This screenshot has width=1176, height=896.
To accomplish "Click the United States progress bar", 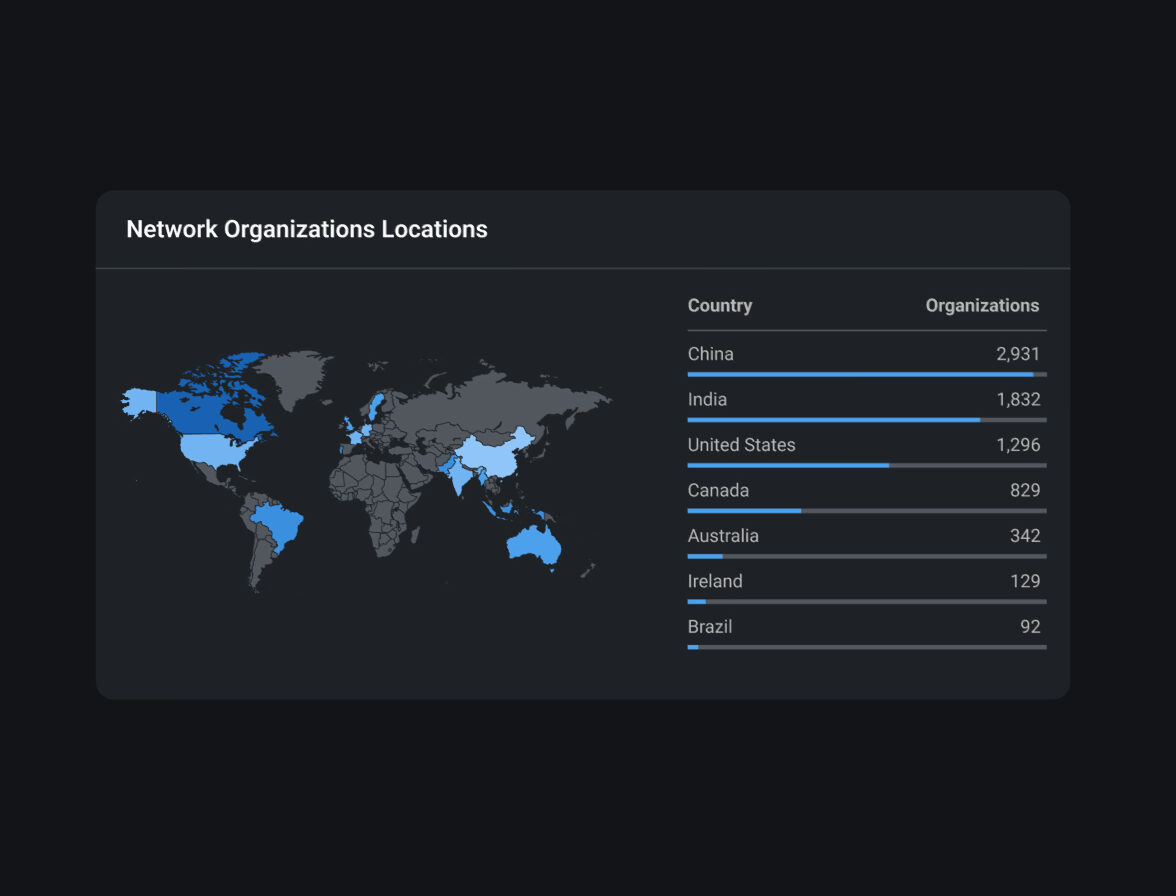I will point(866,465).
